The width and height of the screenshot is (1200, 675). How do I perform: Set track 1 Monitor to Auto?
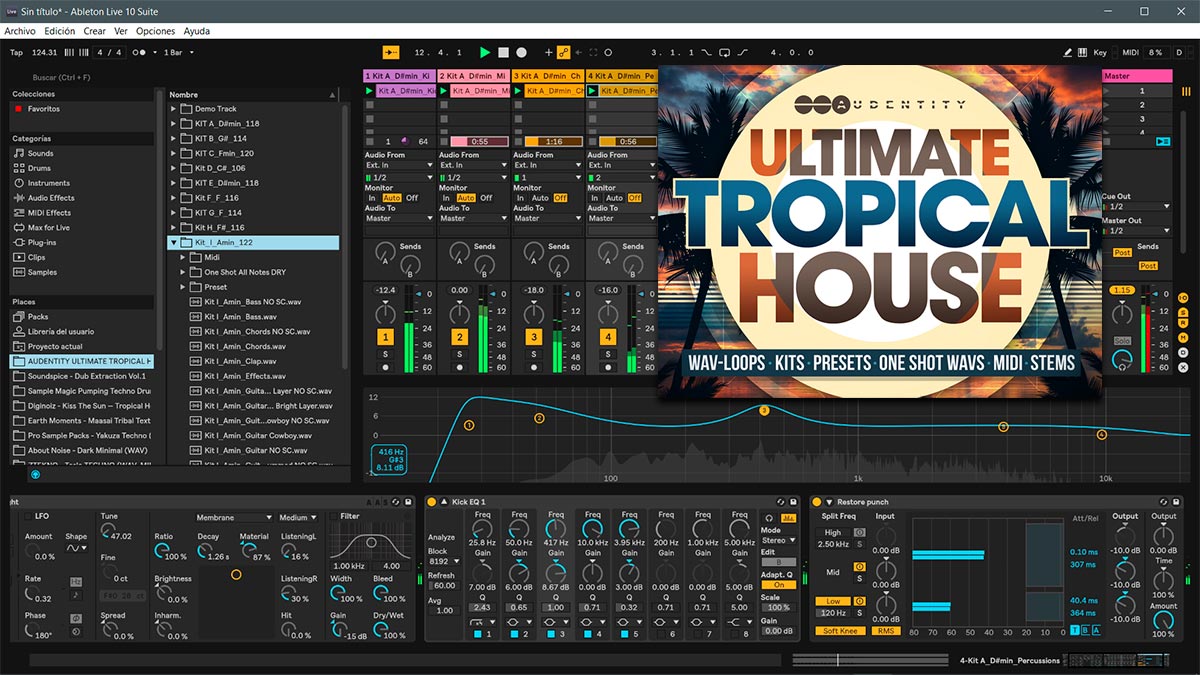(x=391, y=198)
